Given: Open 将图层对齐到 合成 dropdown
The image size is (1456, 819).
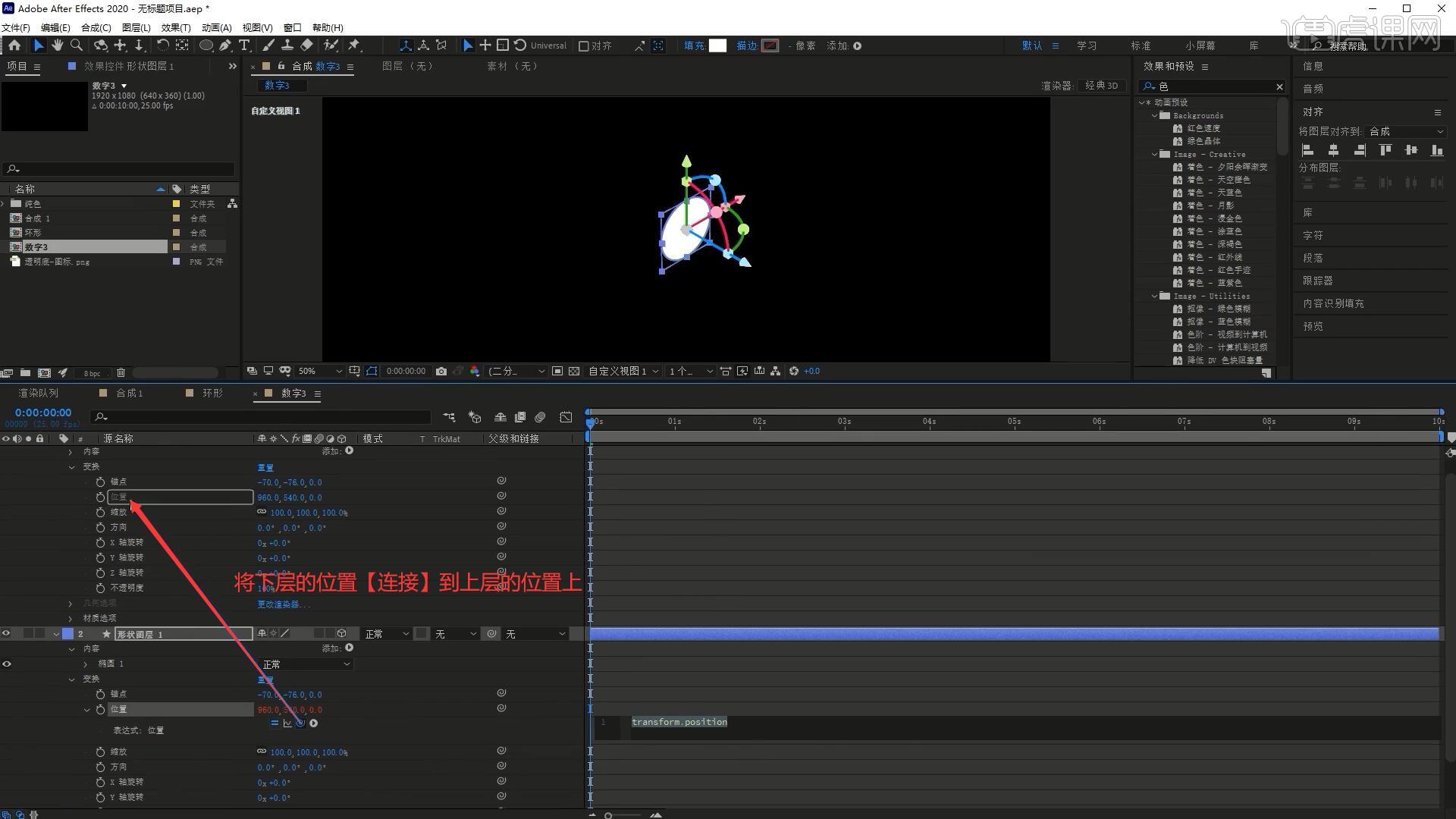Looking at the screenshot, I should tap(1407, 132).
